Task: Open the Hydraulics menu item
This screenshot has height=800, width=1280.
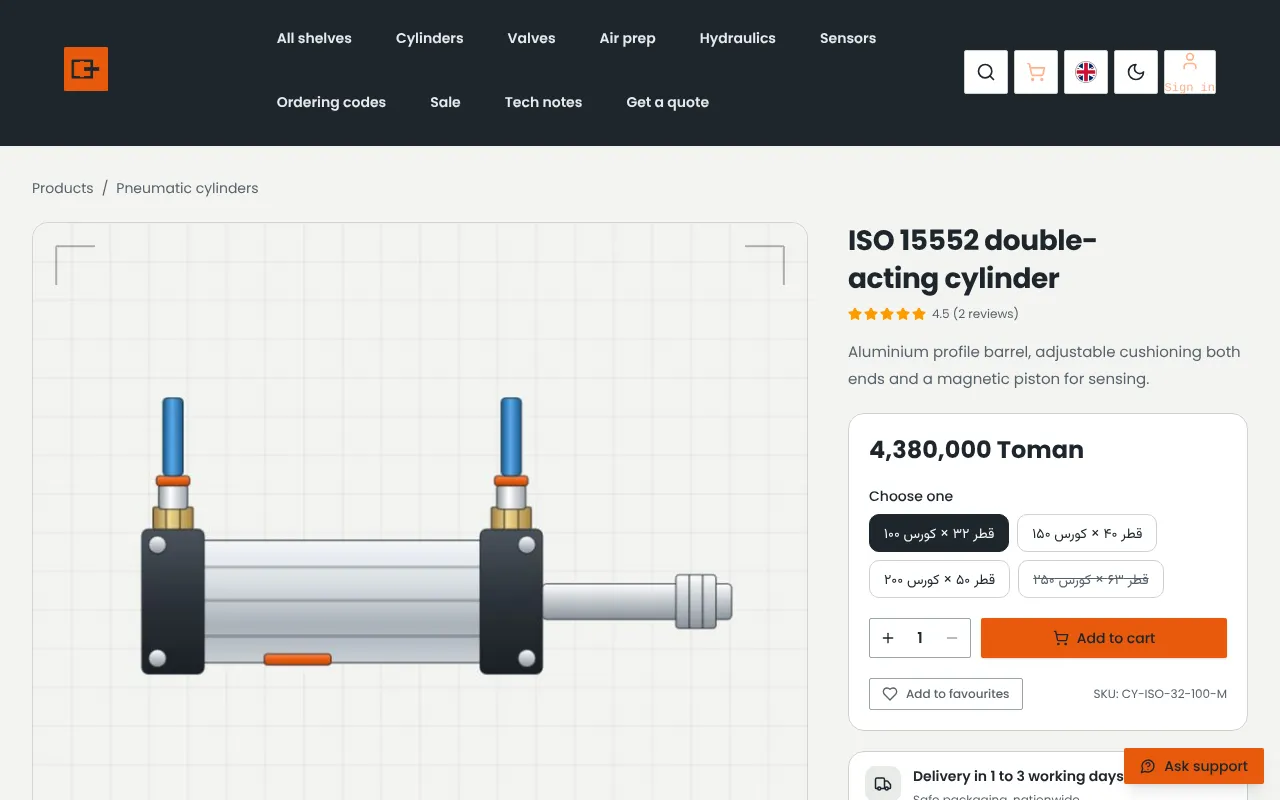Action: point(738,38)
